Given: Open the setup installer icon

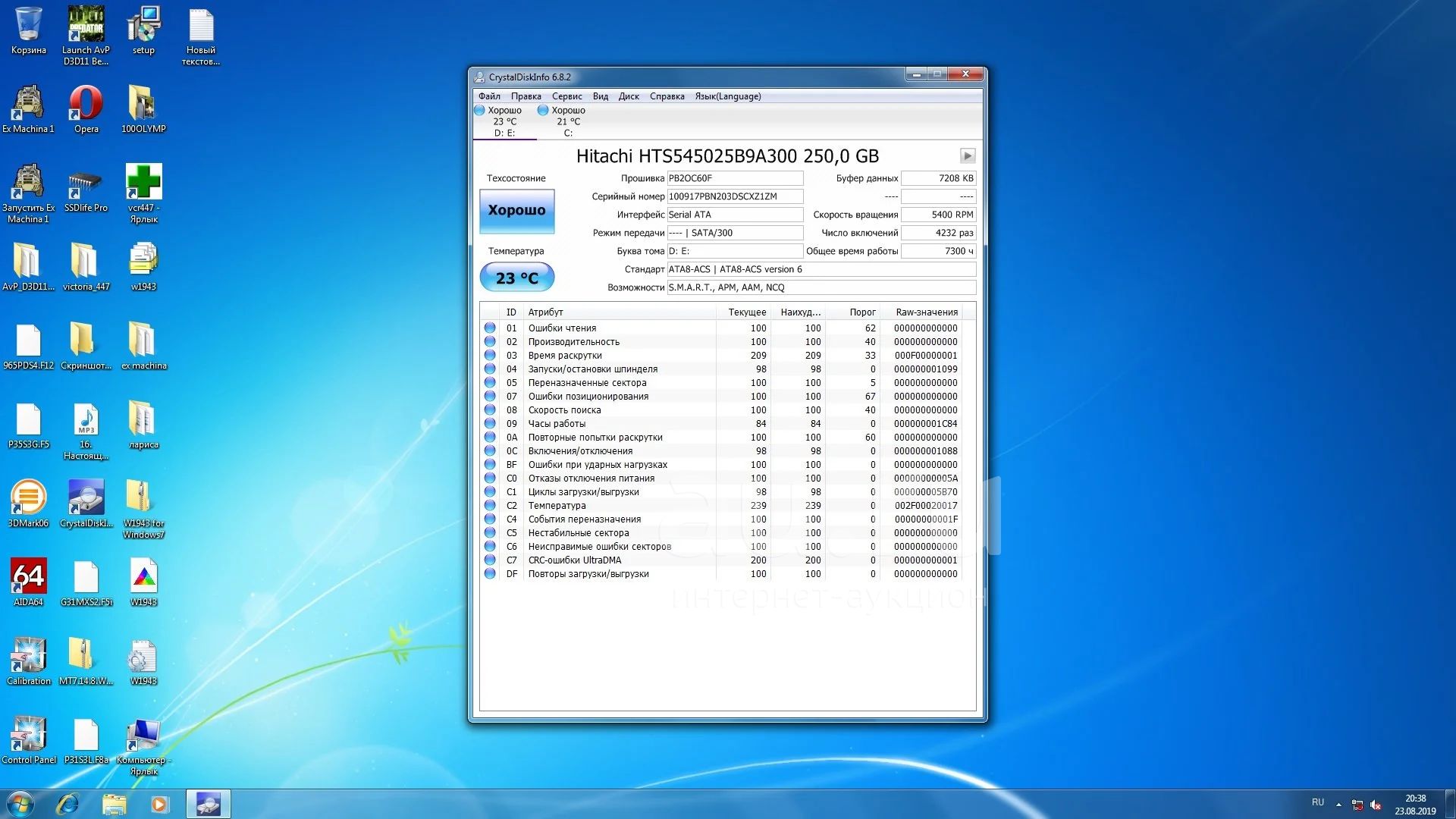Looking at the screenshot, I should tap(143, 30).
